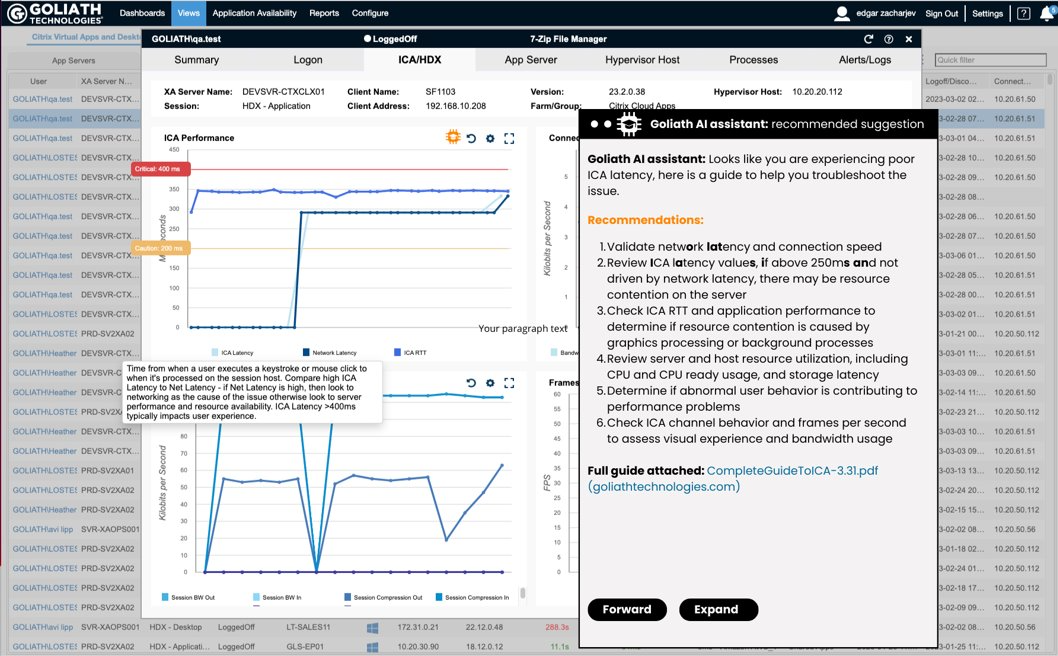Click the 'Critical: 400 ms' threshold label
Screen dimensions: 1058x656
coord(161,169)
